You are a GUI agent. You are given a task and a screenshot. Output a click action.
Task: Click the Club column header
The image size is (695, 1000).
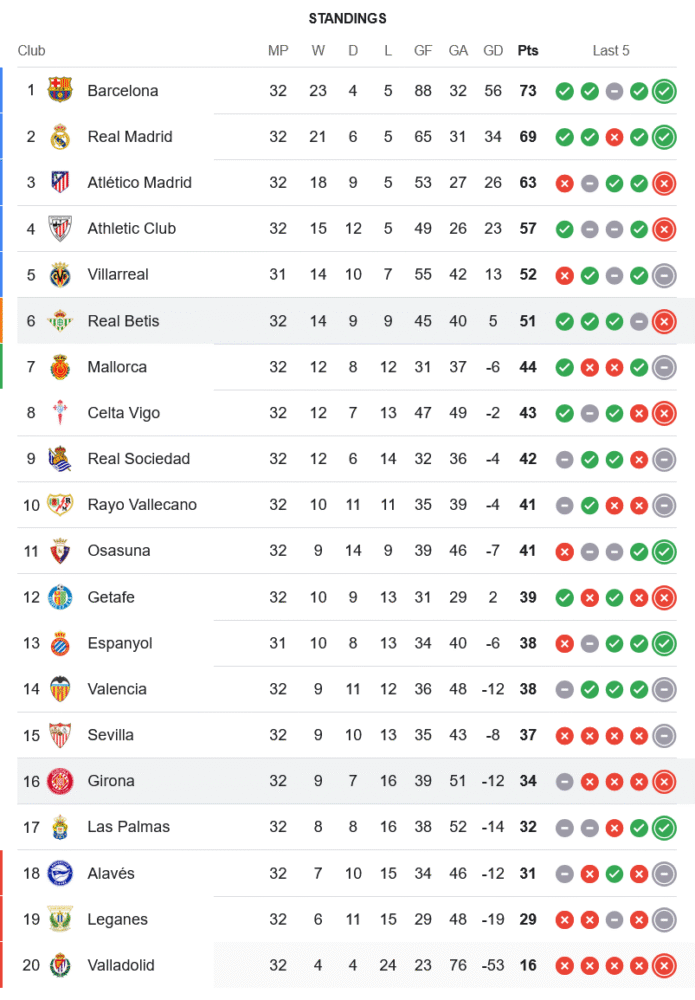[x=31, y=51]
